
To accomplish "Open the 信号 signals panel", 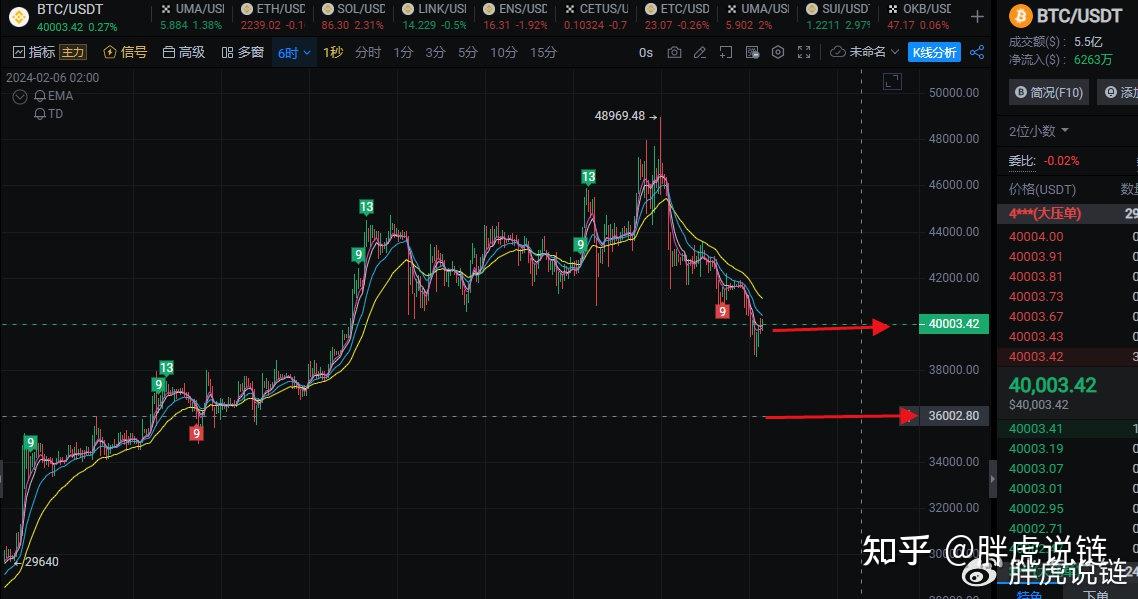I will pyautogui.click(x=126, y=52).
